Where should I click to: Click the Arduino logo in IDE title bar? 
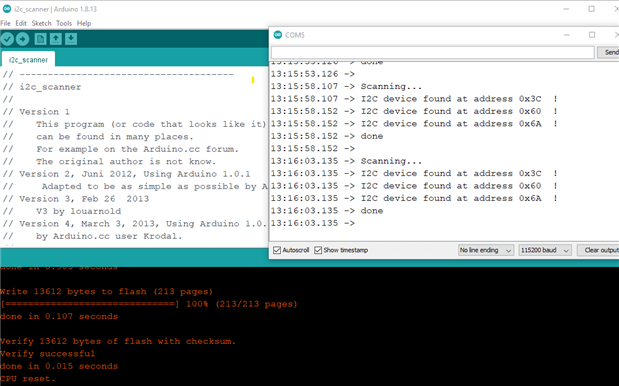(7, 9)
